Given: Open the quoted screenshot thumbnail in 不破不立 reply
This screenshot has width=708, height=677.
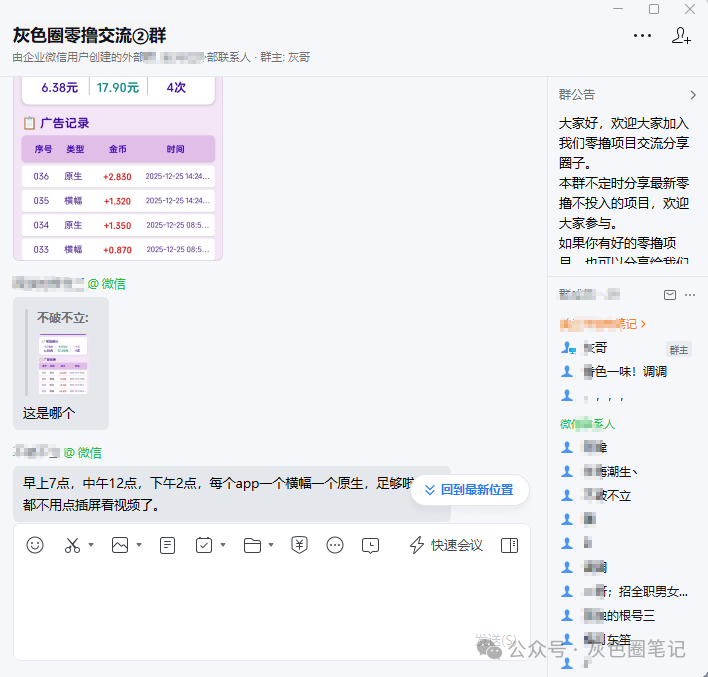Looking at the screenshot, I should (x=63, y=363).
